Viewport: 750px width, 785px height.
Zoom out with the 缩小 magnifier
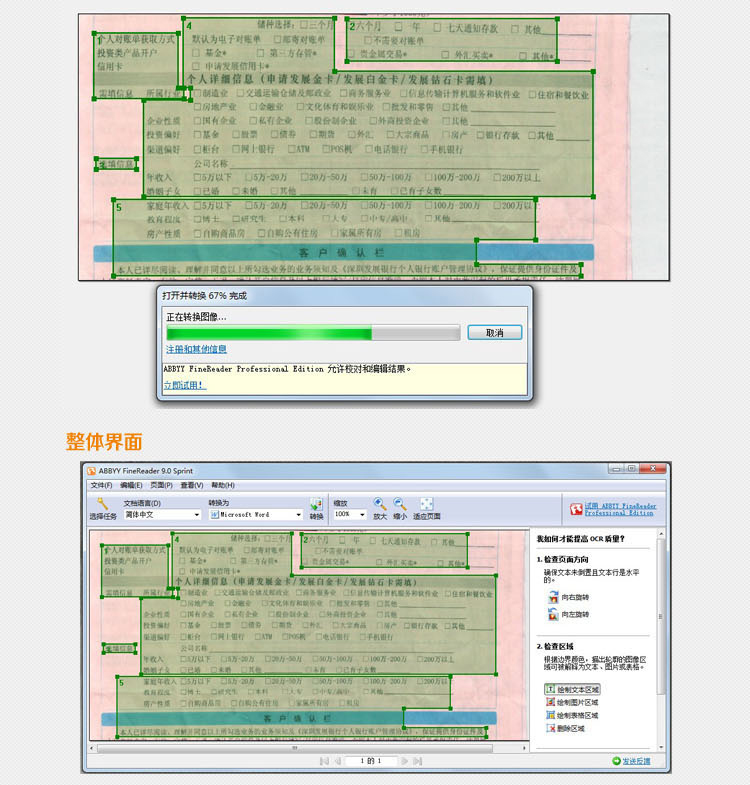[400, 504]
